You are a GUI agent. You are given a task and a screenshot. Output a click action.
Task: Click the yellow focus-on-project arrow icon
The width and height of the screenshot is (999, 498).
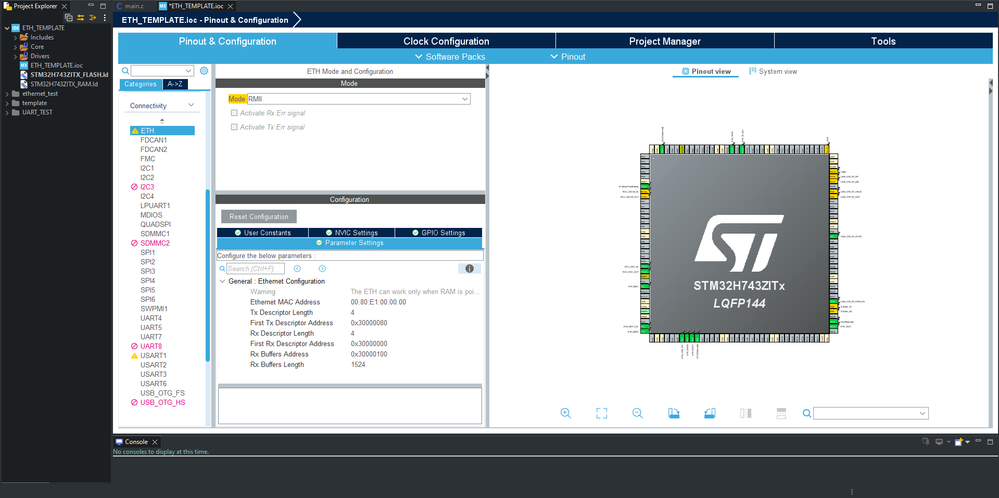point(92,17)
